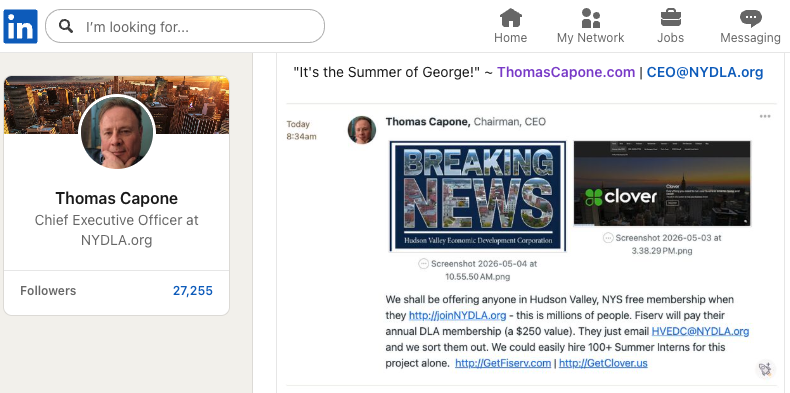The width and height of the screenshot is (790, 393).
Task: Open My Network in top navigation
Action: pos(590,26)
